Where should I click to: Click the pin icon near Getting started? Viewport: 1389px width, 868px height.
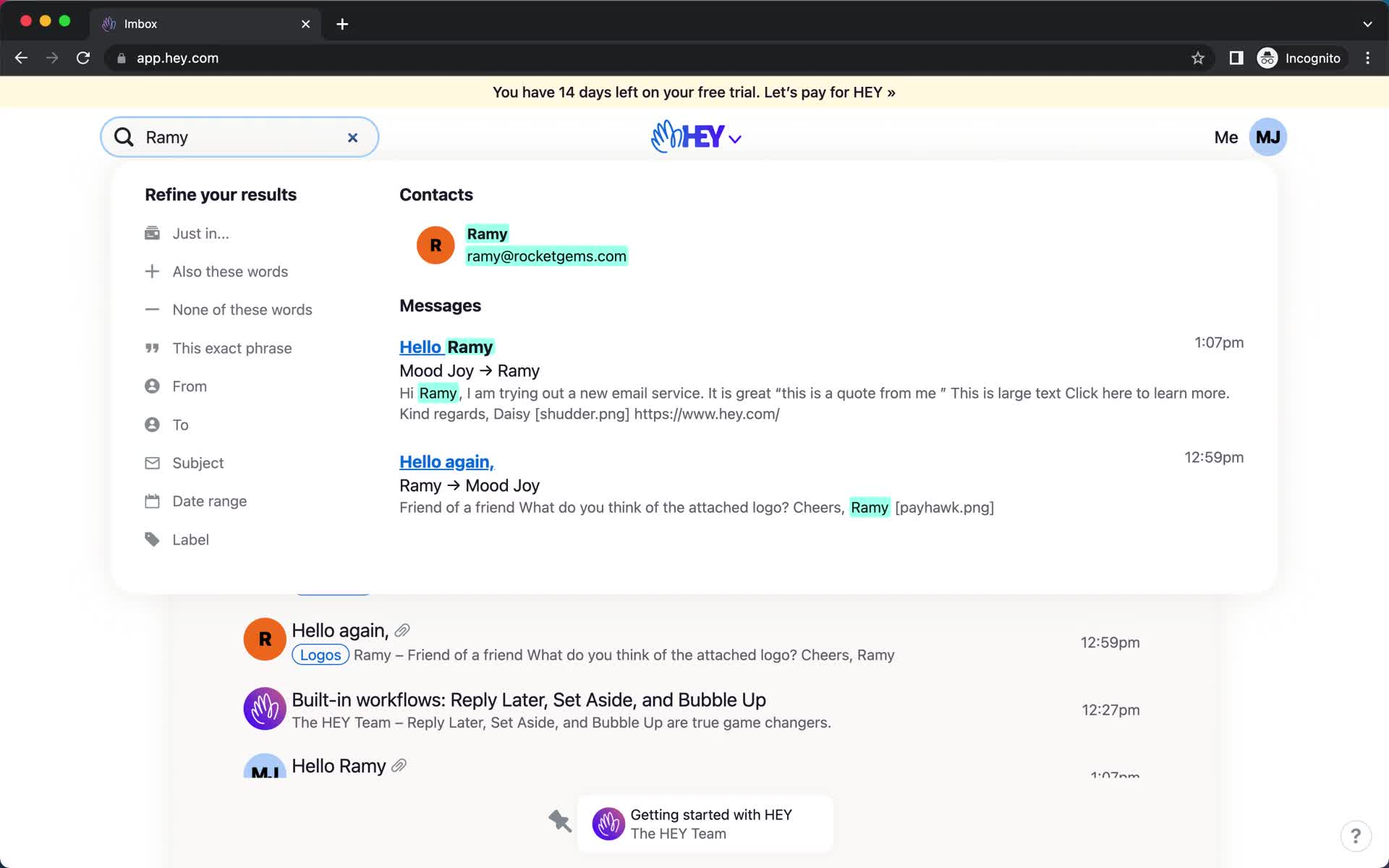tap(559, 821)
